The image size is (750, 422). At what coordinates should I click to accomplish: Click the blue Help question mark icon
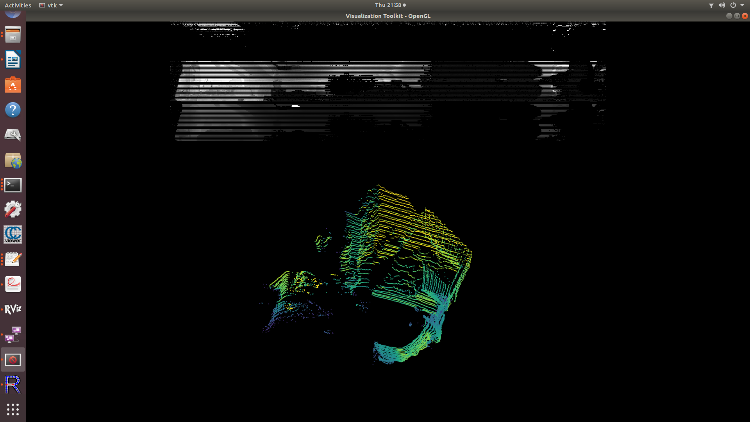(13, 110)
